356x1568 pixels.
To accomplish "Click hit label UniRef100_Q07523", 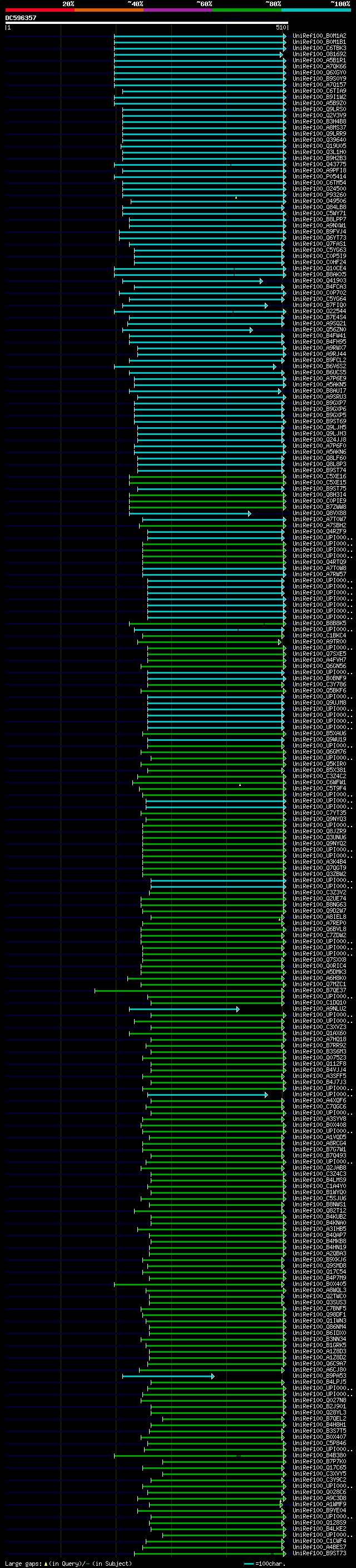I will 319,1057.
